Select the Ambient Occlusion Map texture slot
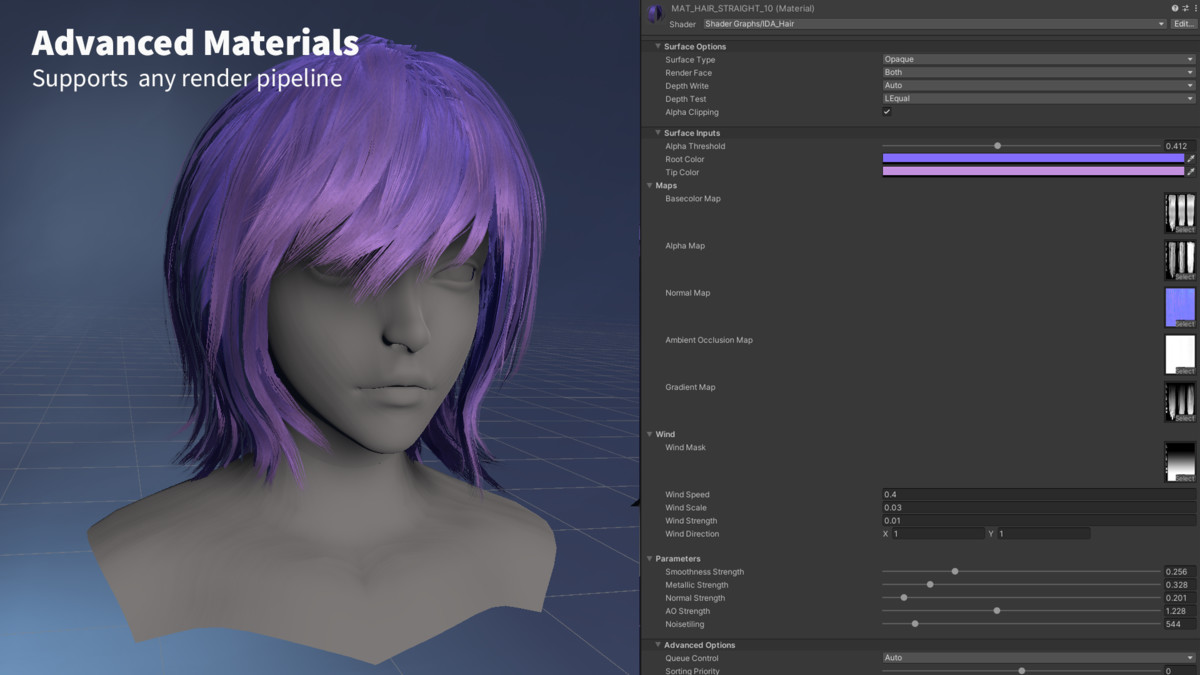The width and height of the screenshot is (1200, 675). [x=1180, y=354]
